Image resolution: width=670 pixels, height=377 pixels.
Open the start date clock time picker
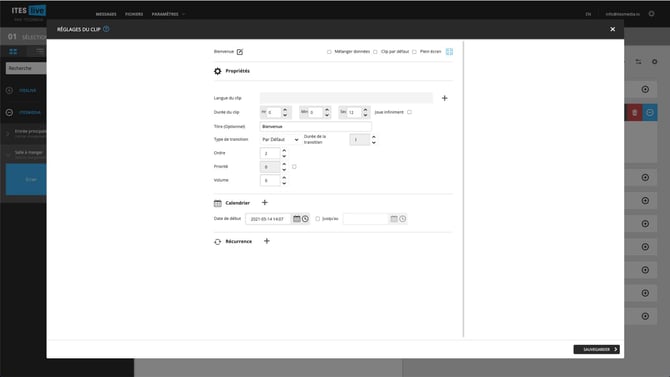pos(305,219)
